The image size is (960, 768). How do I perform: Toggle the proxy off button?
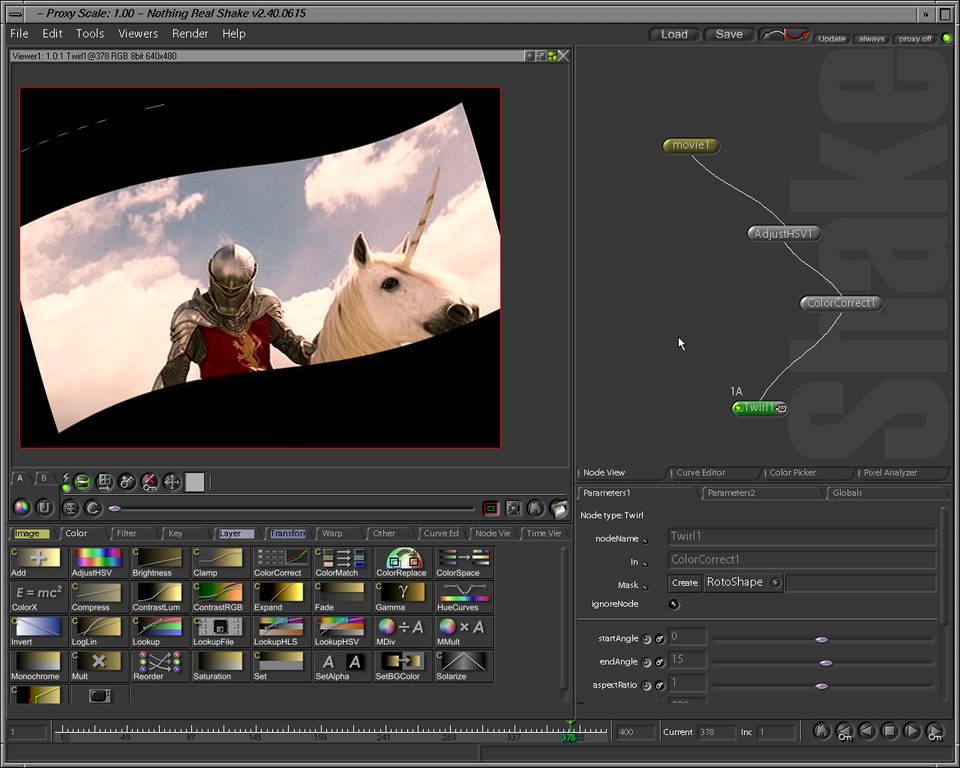(x=914, y=38)
